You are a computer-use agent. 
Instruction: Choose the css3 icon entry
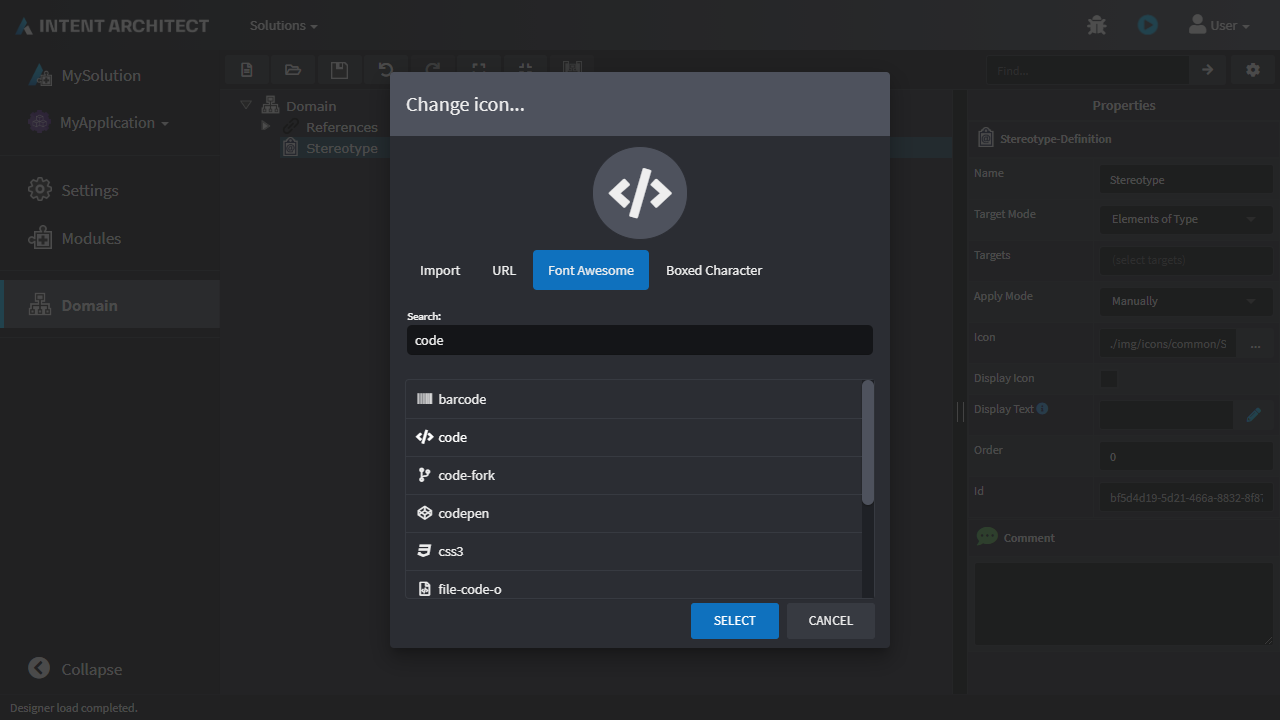pyautogui.click(x=633, y=551)
